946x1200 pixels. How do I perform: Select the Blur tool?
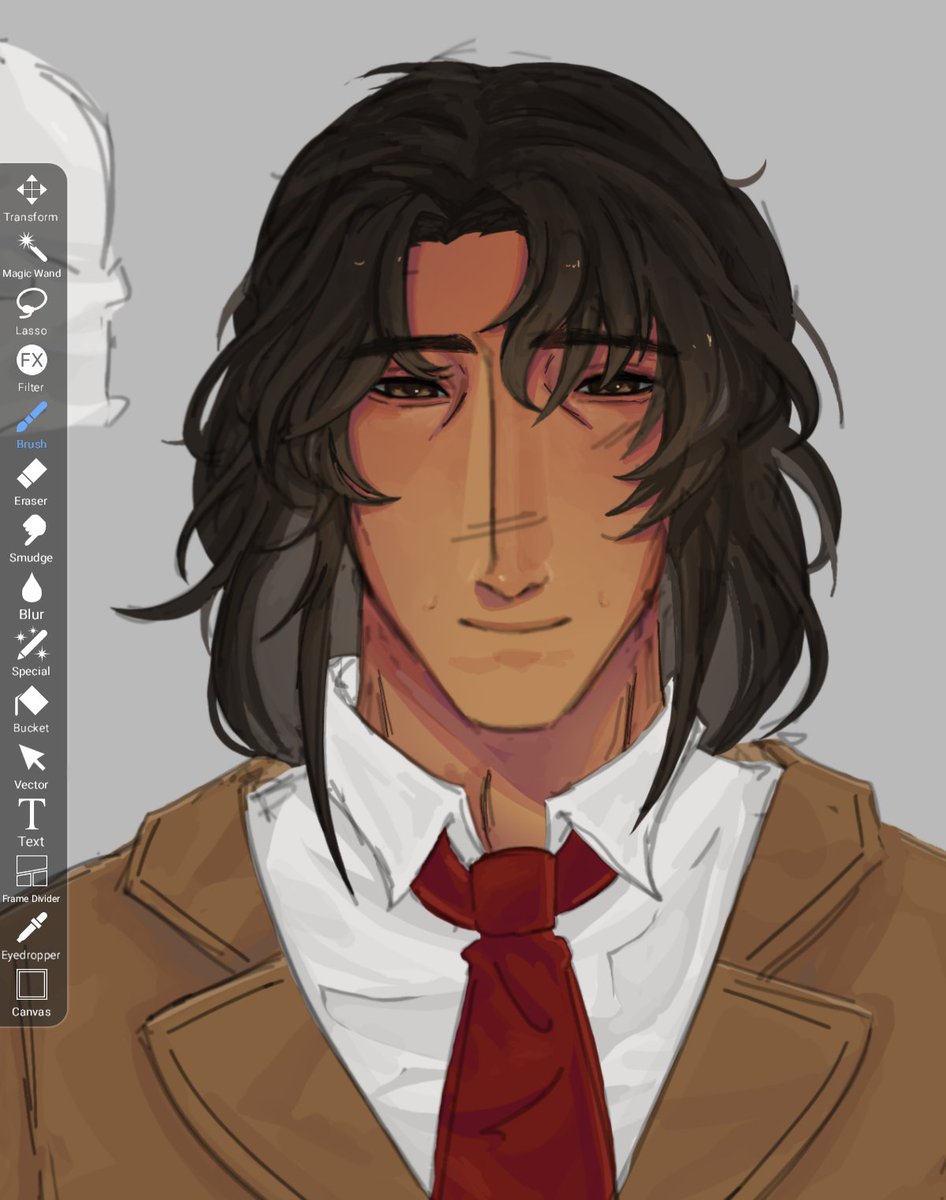click(31, 596)
